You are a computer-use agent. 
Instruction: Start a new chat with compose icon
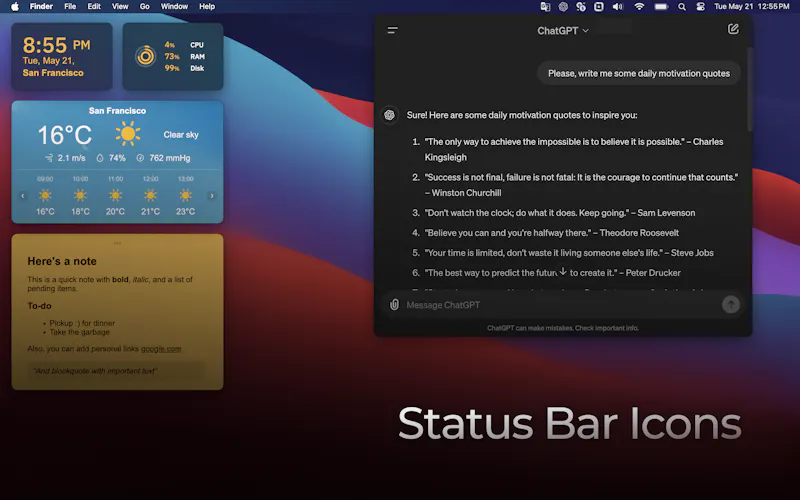click(x=733, y=29)
